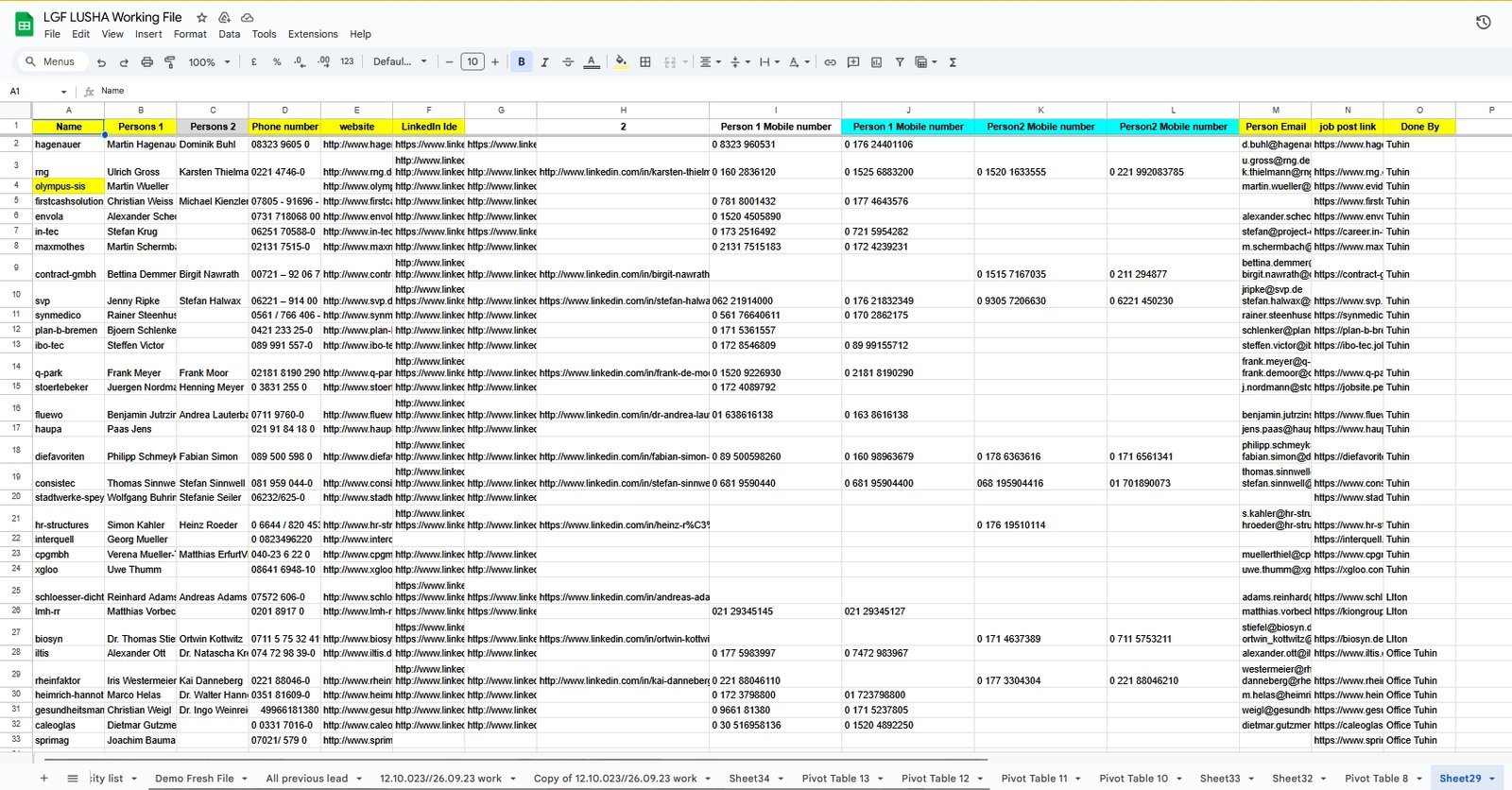Click the add sheet plus button
This screenshot has height=790, width=1512.
click(43, 779)
